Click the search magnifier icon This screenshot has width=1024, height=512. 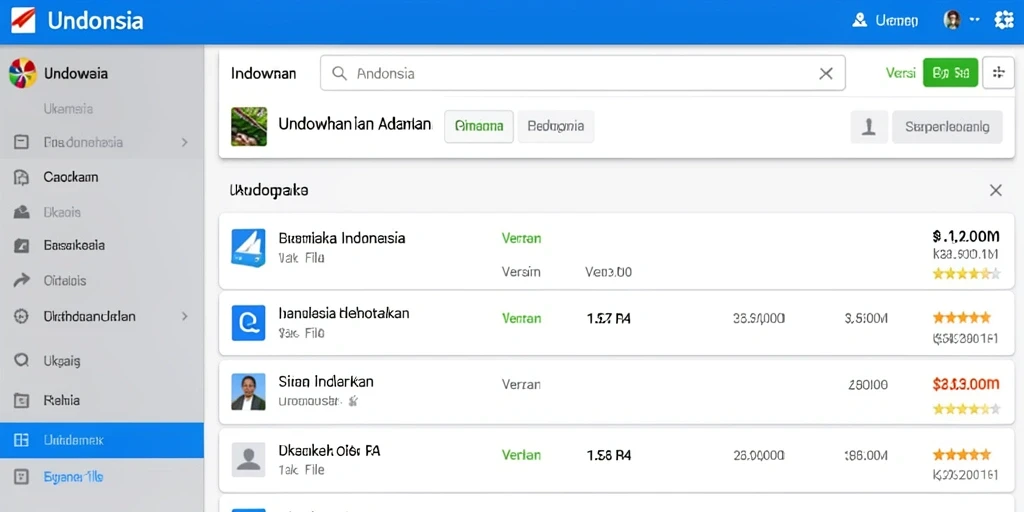tap(339, 73)
